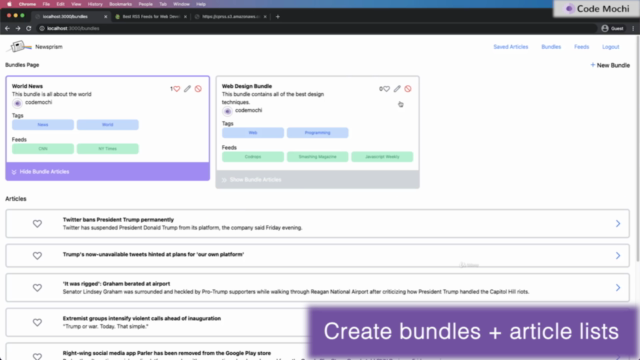Open the History menu
640x360 pixels.
[x=95, y=4]
